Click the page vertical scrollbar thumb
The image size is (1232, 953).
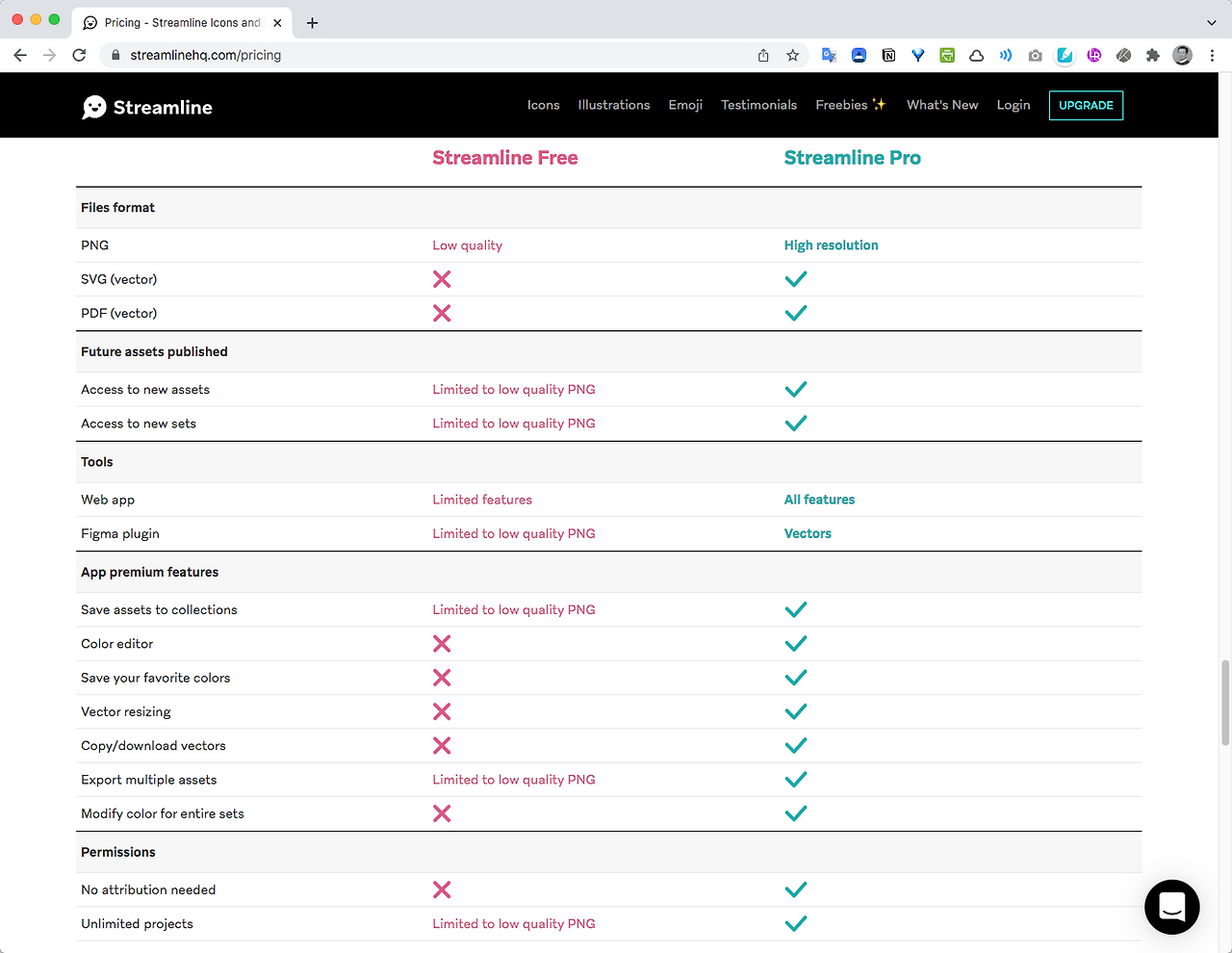tap(1225, 703)
